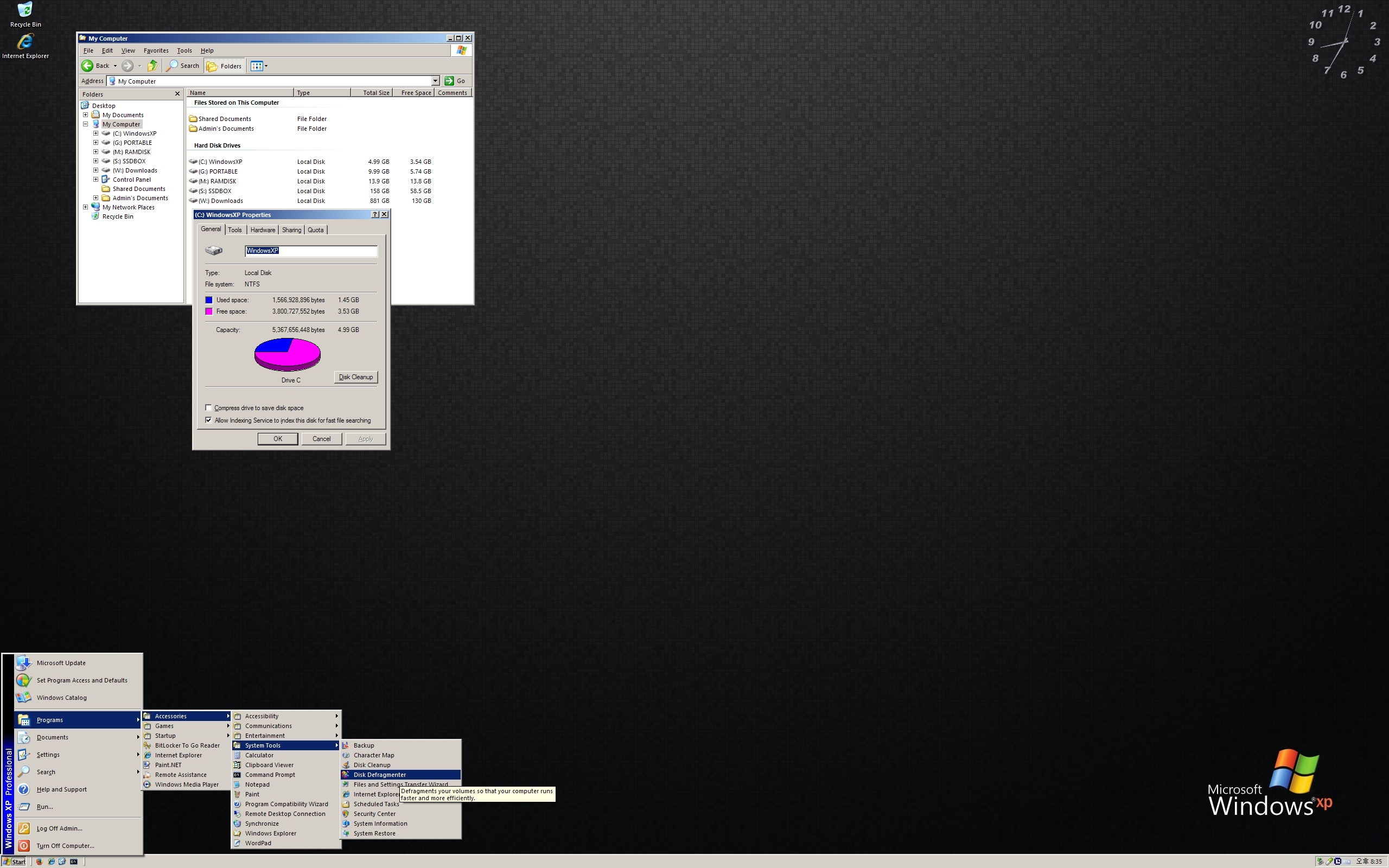The height and width of the screenshot is (868, 1389).
Task: Click the Disk Cleanup button on Drive C
Action: [356, 376]
